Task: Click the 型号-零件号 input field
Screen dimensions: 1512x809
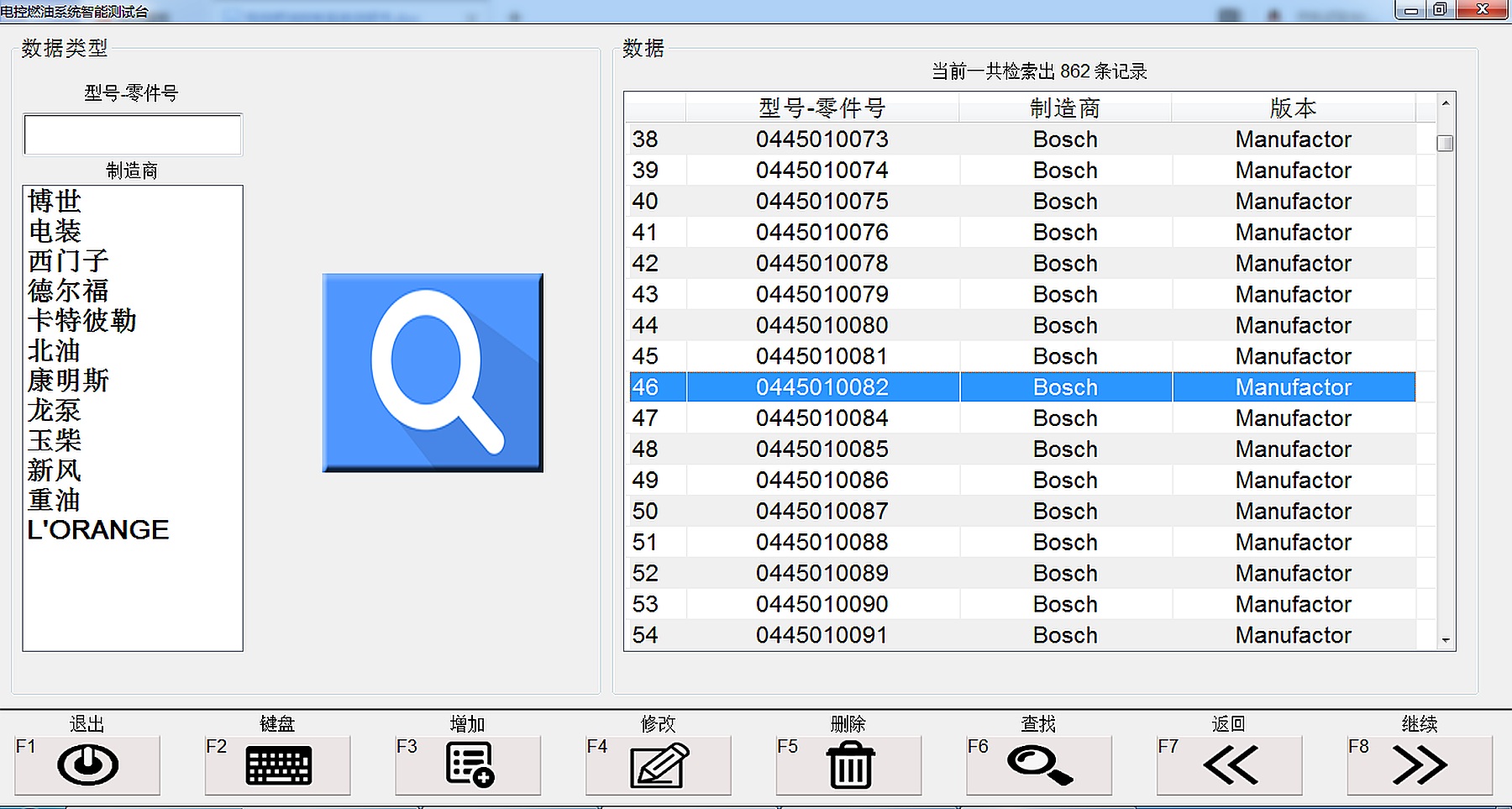Action: (x=133, y=135)
